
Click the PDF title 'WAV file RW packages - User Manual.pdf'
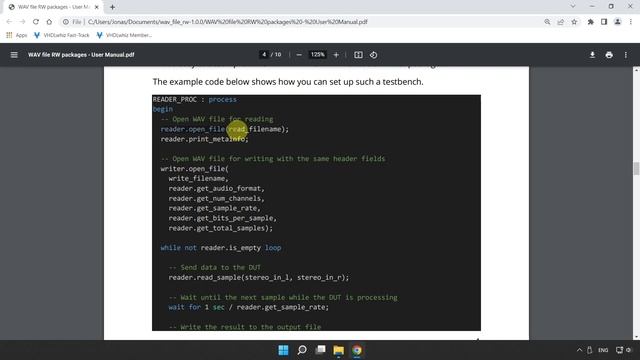[x=81, y=55]
